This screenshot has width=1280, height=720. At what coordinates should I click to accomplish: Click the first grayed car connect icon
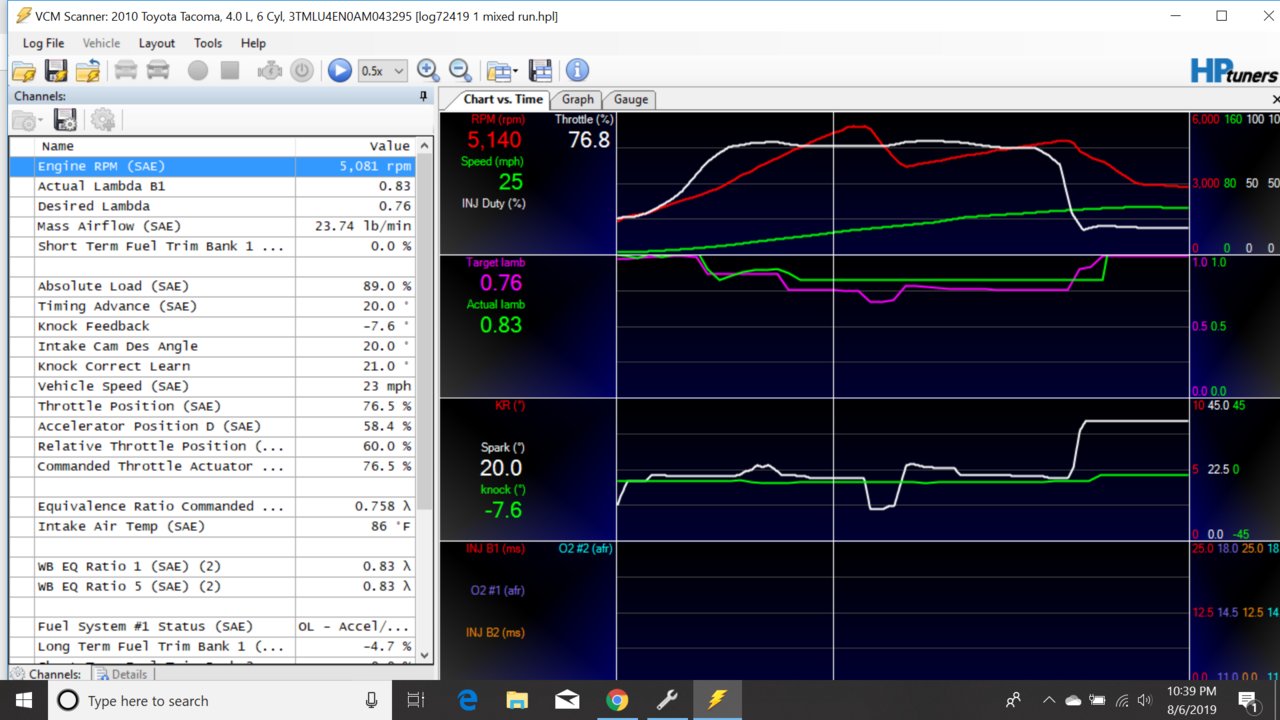[x=126, y=71]
